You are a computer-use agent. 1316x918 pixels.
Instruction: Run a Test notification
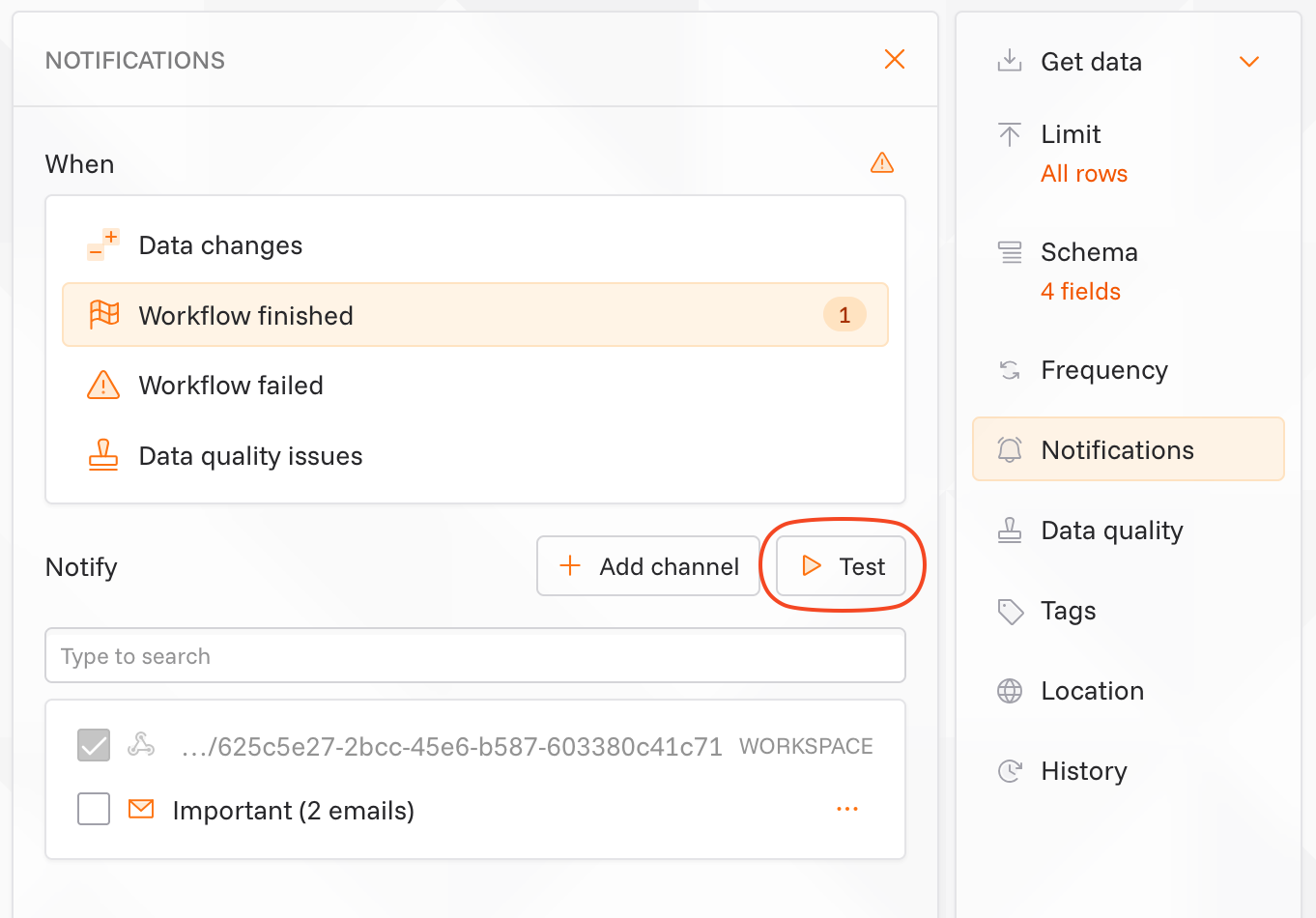(x=842, y=566)
